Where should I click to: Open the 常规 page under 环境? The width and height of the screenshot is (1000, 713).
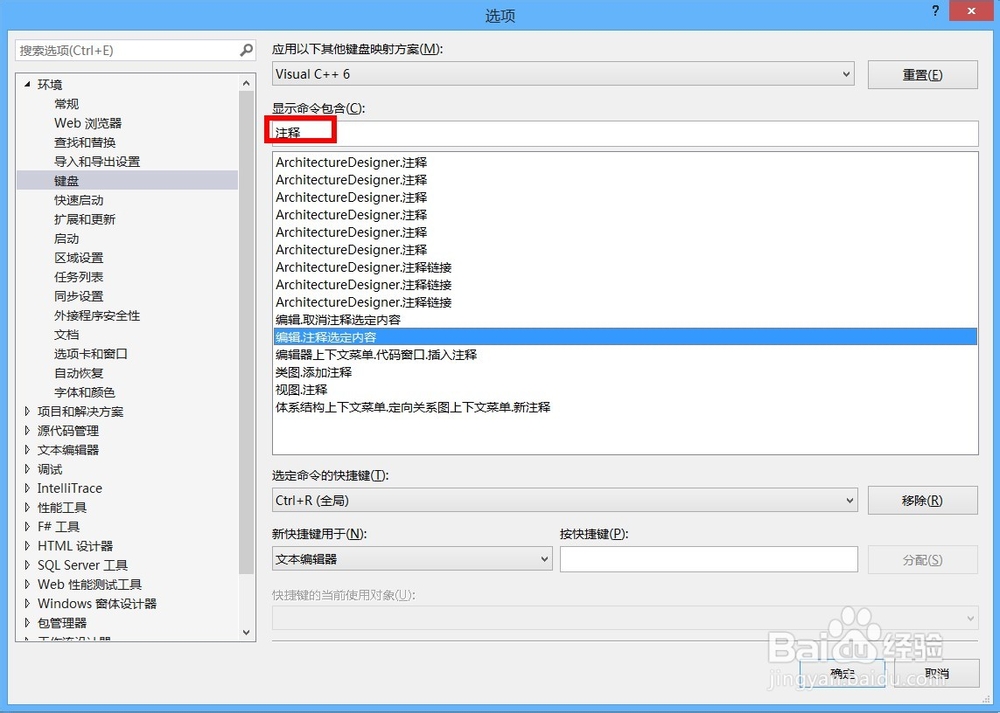(66, 103)
